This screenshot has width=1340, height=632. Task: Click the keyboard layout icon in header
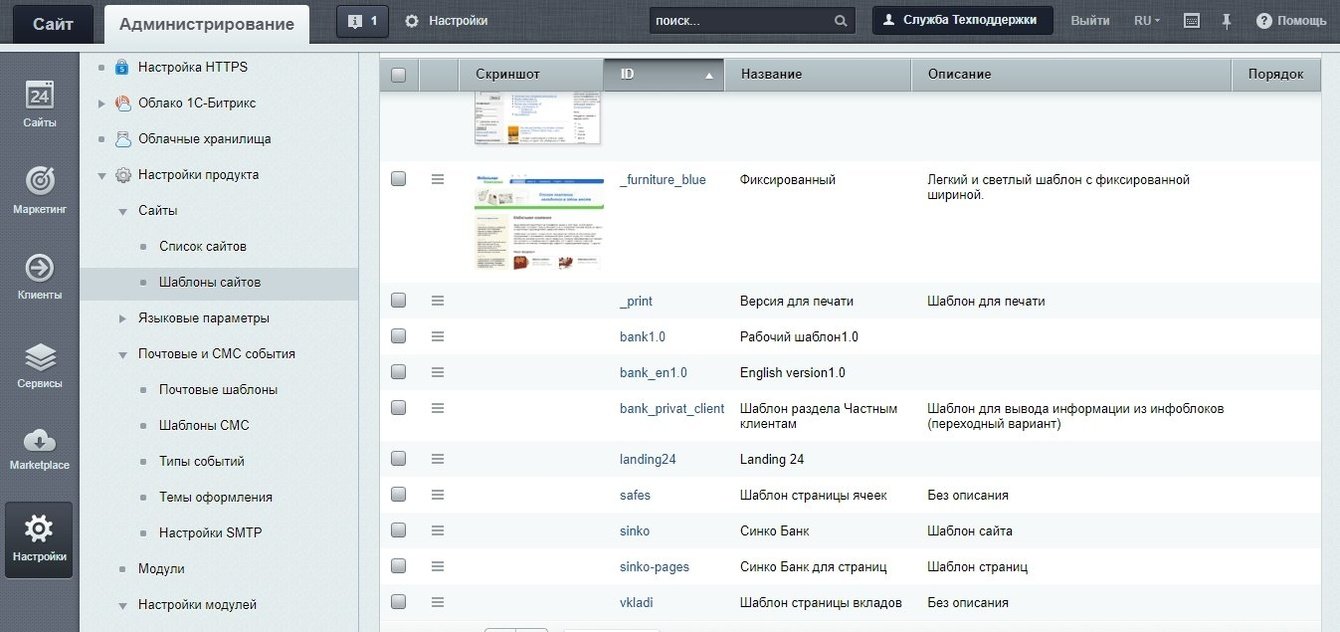click(x=1191, y=21)
